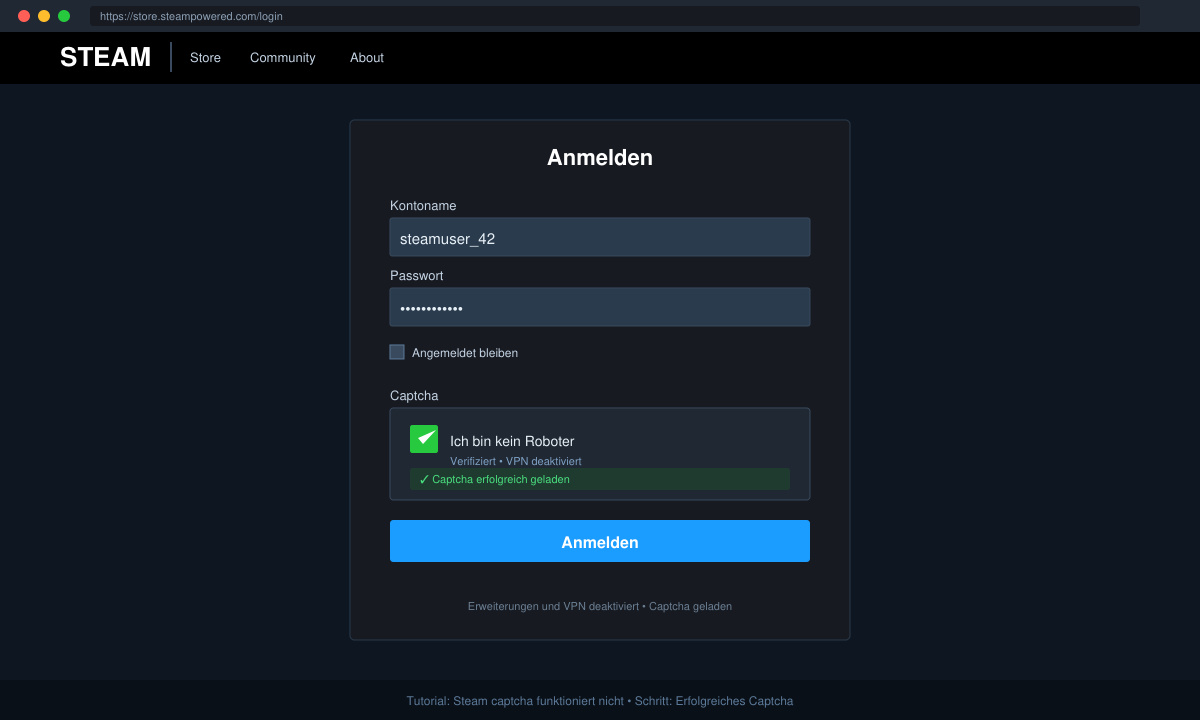Click the Kontoname label
1200x720 pixels.
tap(423, 206)
